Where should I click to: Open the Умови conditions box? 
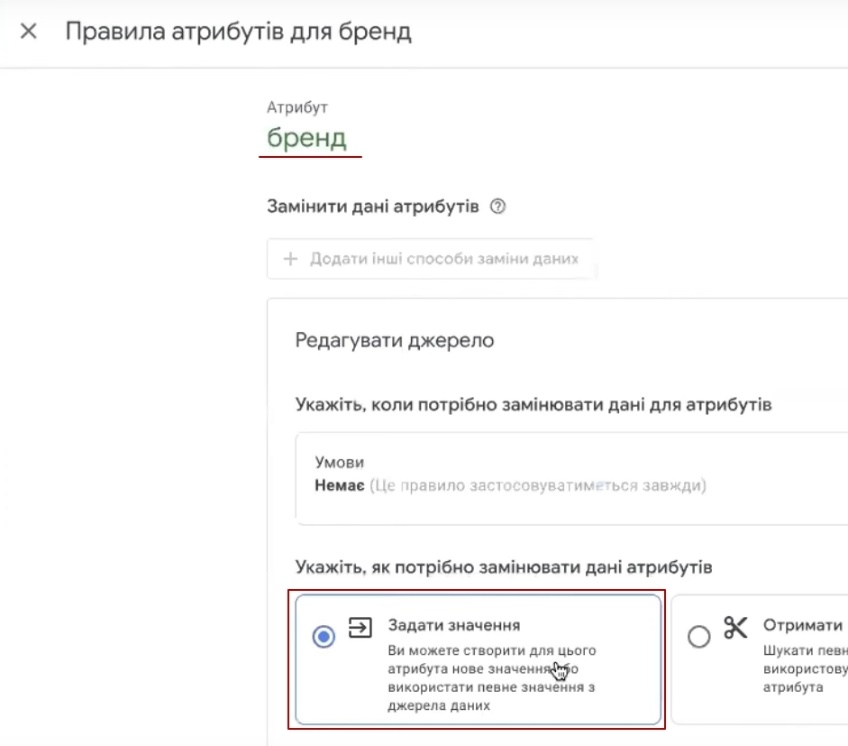(x=571, y=476)
